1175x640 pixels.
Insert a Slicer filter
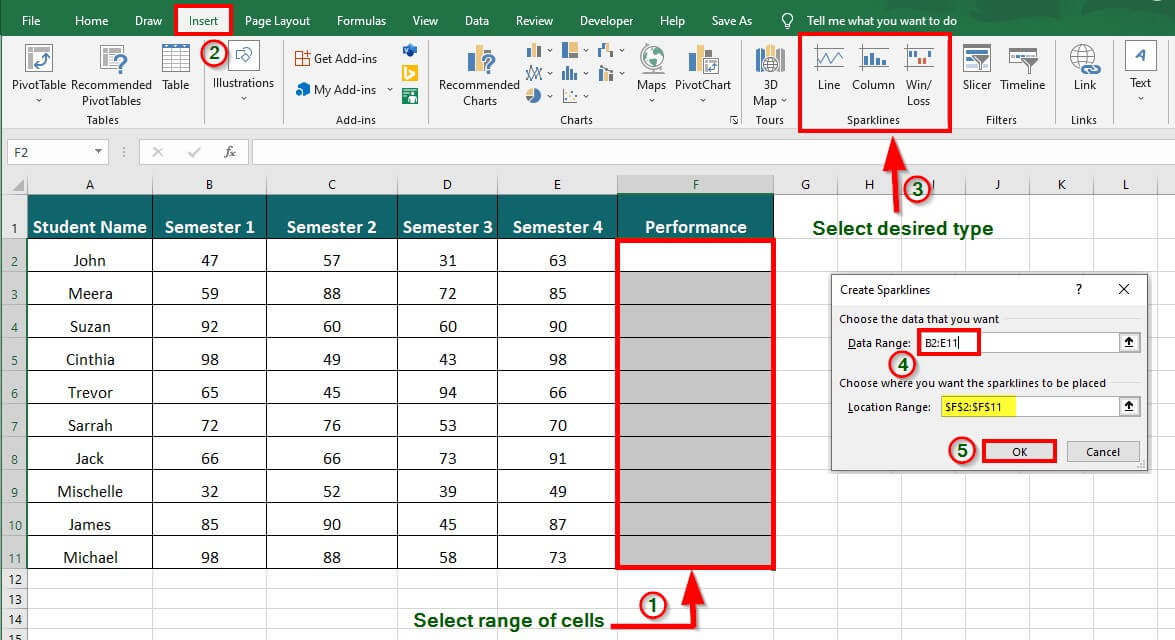[976, 60]
